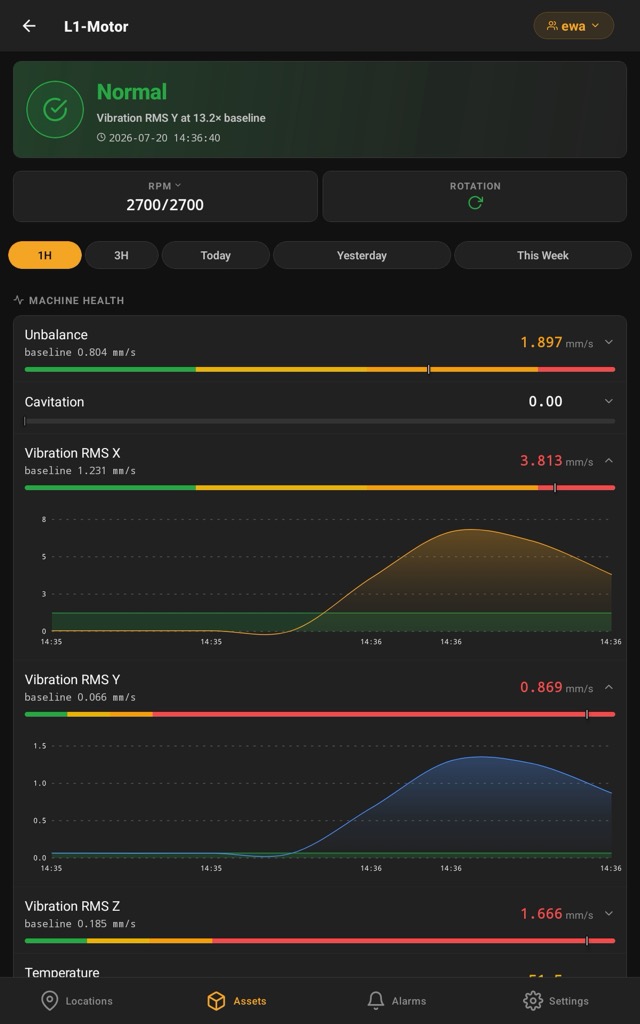This screenshot has width=640, height=1024.
Task: Click the Settings gear icon
Action: (x=533, y=1000)
